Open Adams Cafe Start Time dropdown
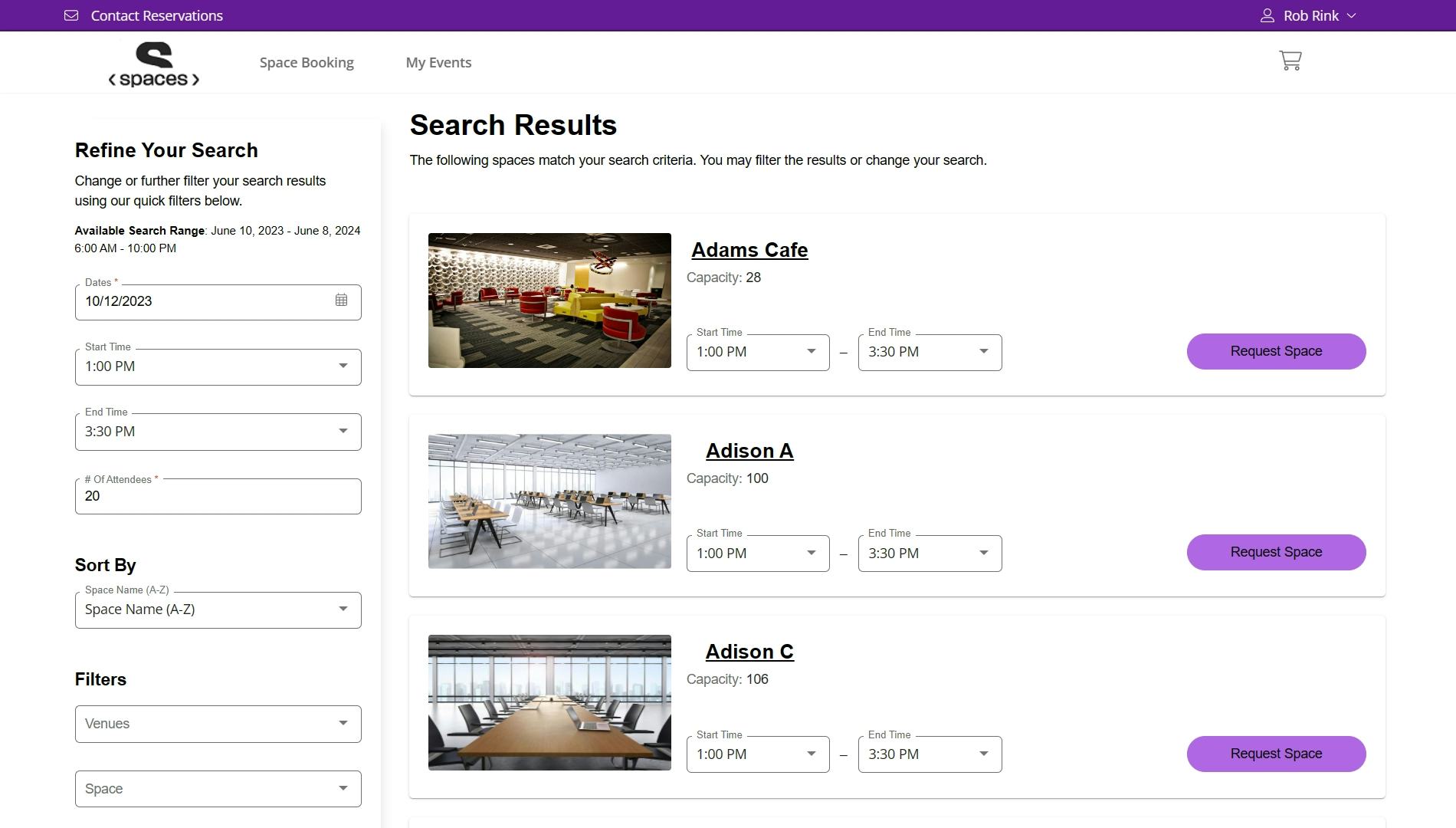 [758, 353]
